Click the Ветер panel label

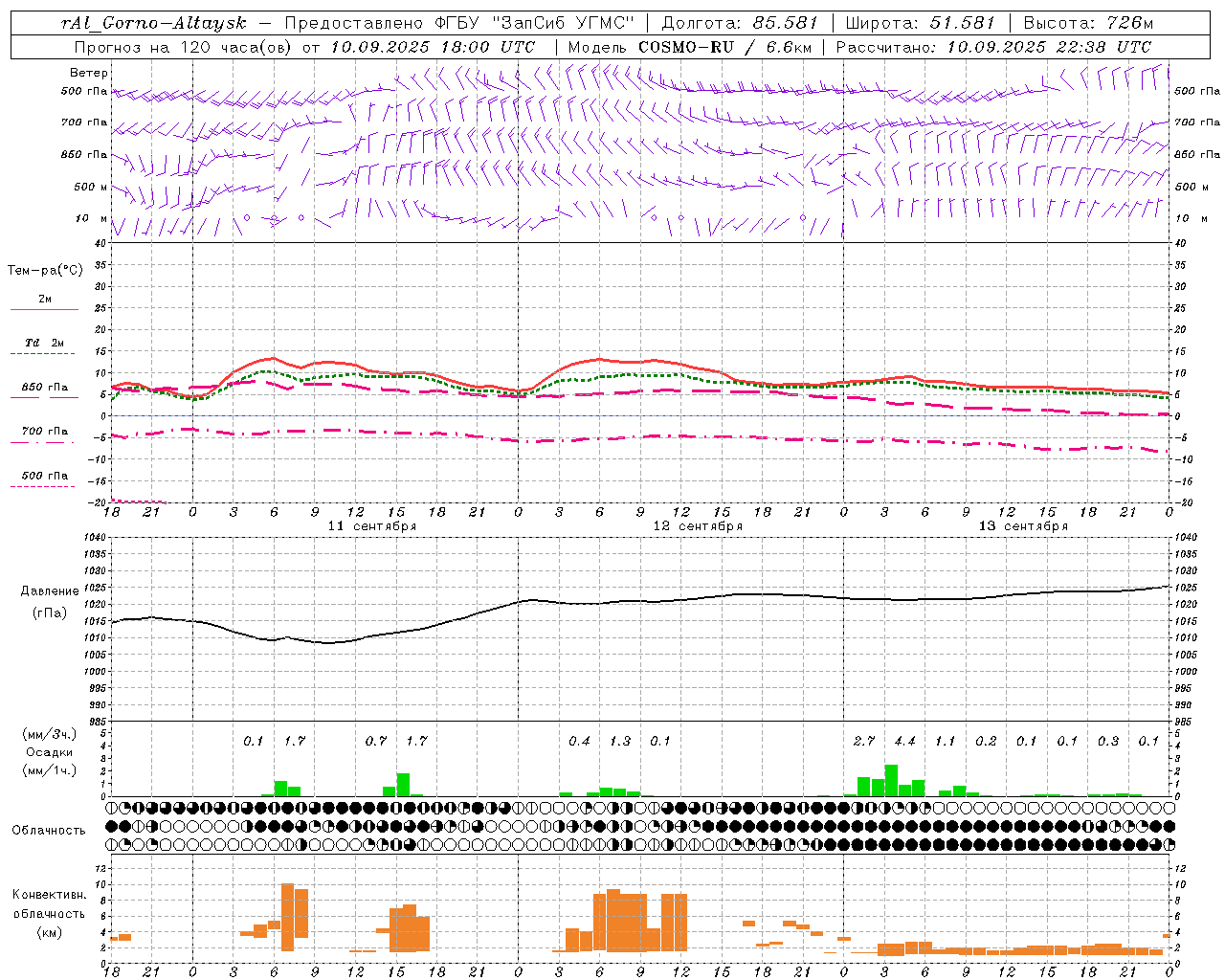tap(89, 73)
